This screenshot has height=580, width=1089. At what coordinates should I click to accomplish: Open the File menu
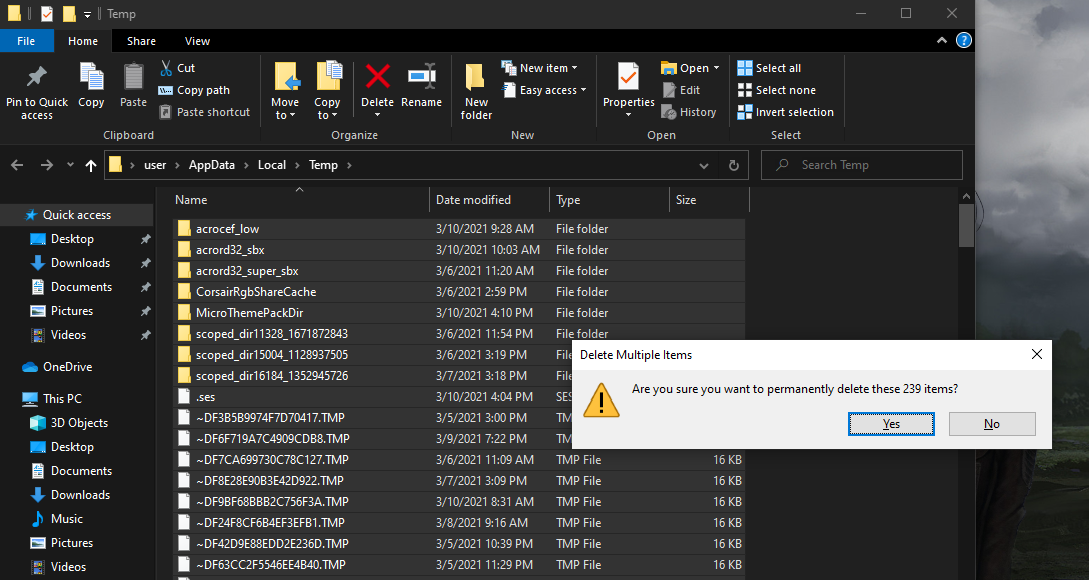pos(26,41)
